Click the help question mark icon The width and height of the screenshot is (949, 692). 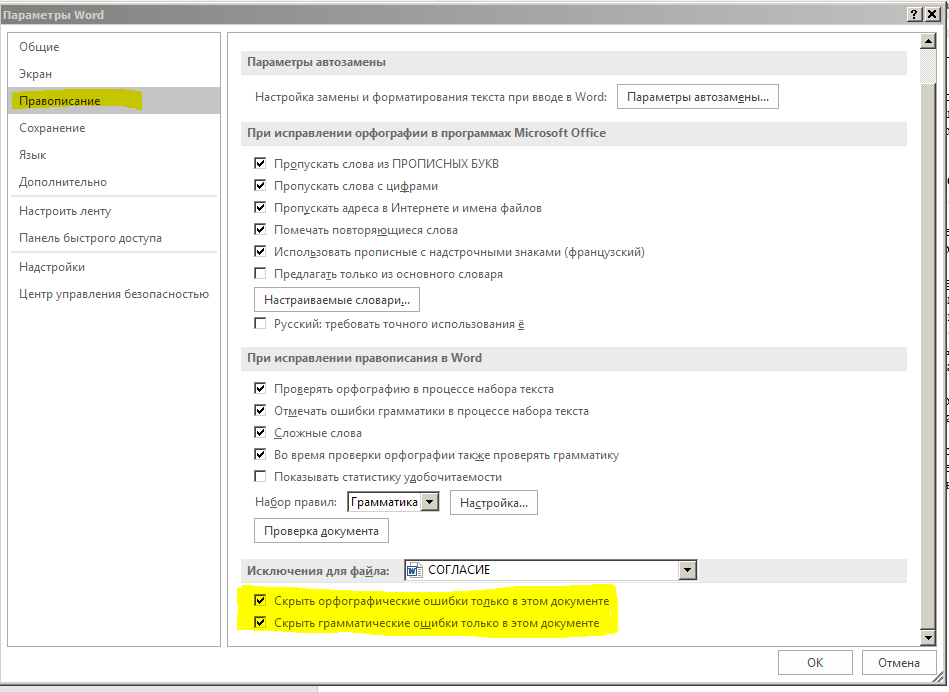[915, 14]
